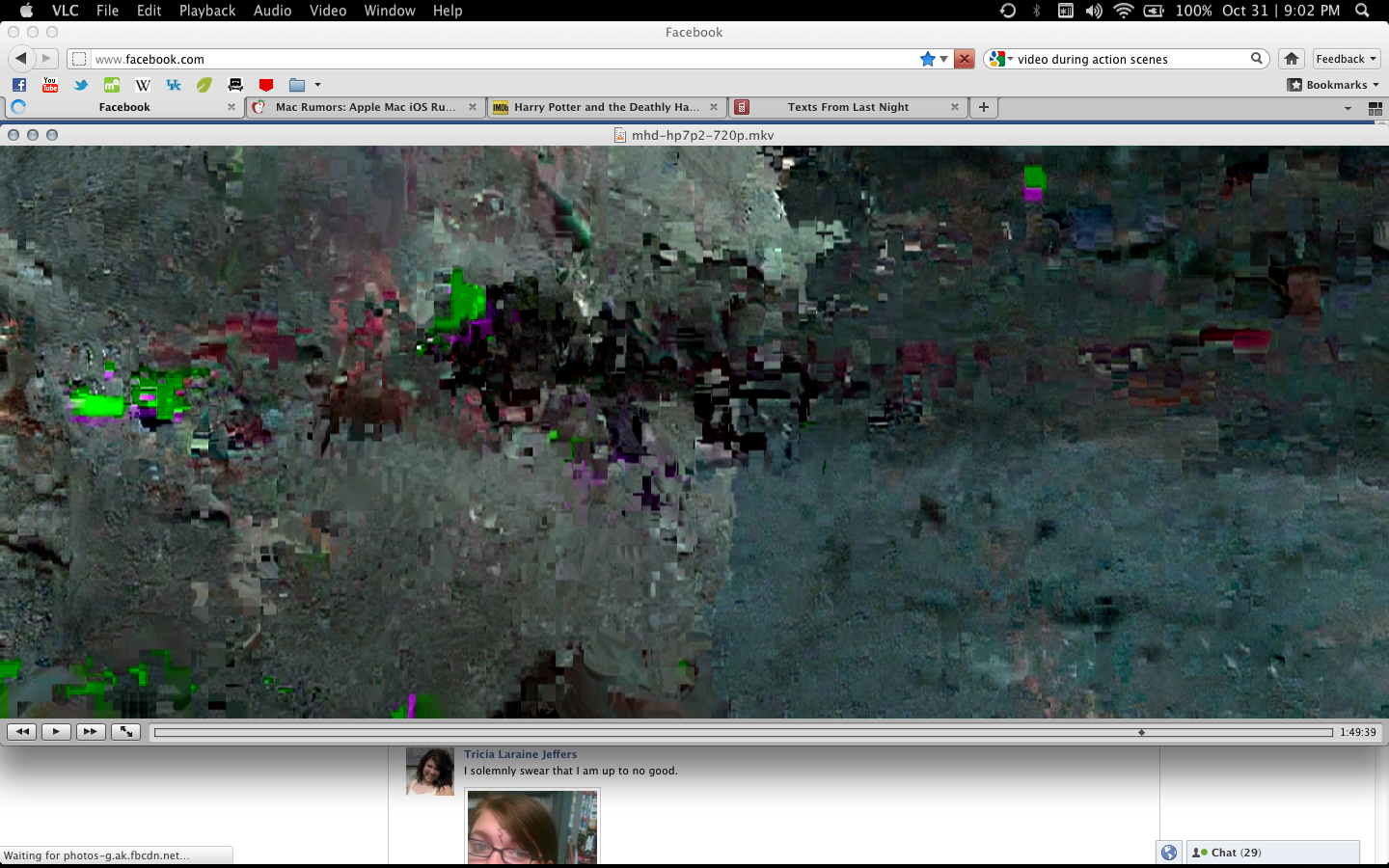
Task: Open the tab groups grid view
Action: 1375,108
